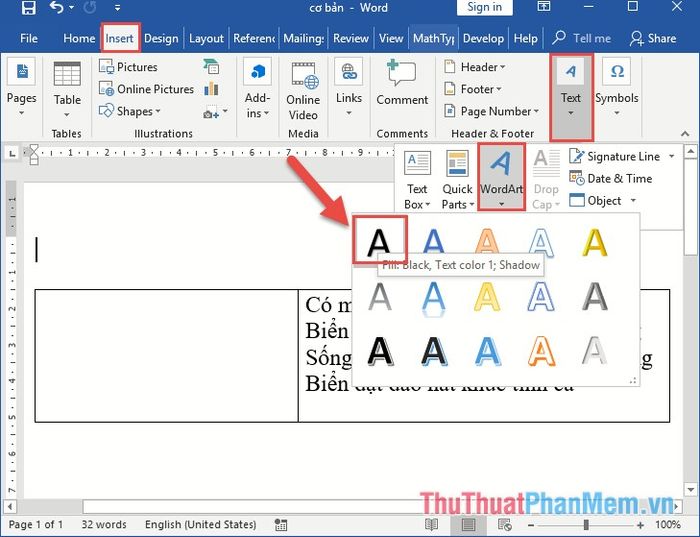Screen dimensions: 700x537
Task: Undo the last action
Action: pyautogui.click(x=56, y=7)
